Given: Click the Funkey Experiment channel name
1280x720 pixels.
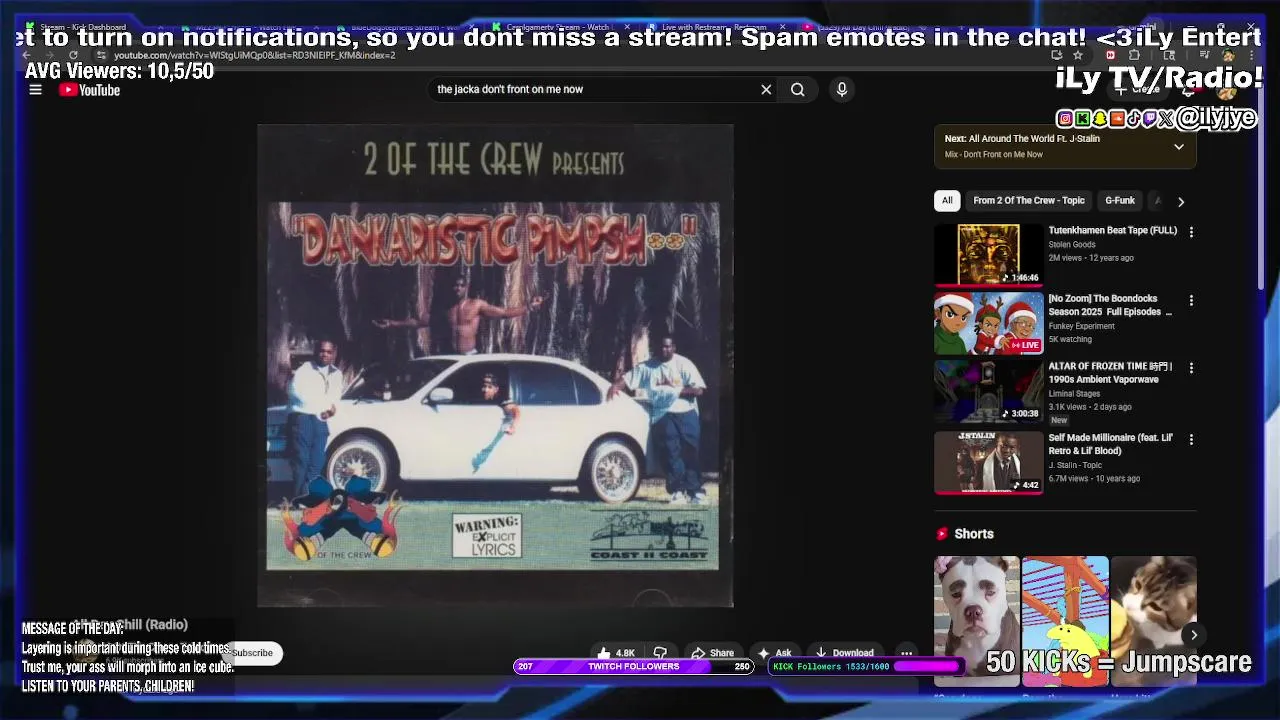Looking at the screenshot, I should click(1081, 326).
